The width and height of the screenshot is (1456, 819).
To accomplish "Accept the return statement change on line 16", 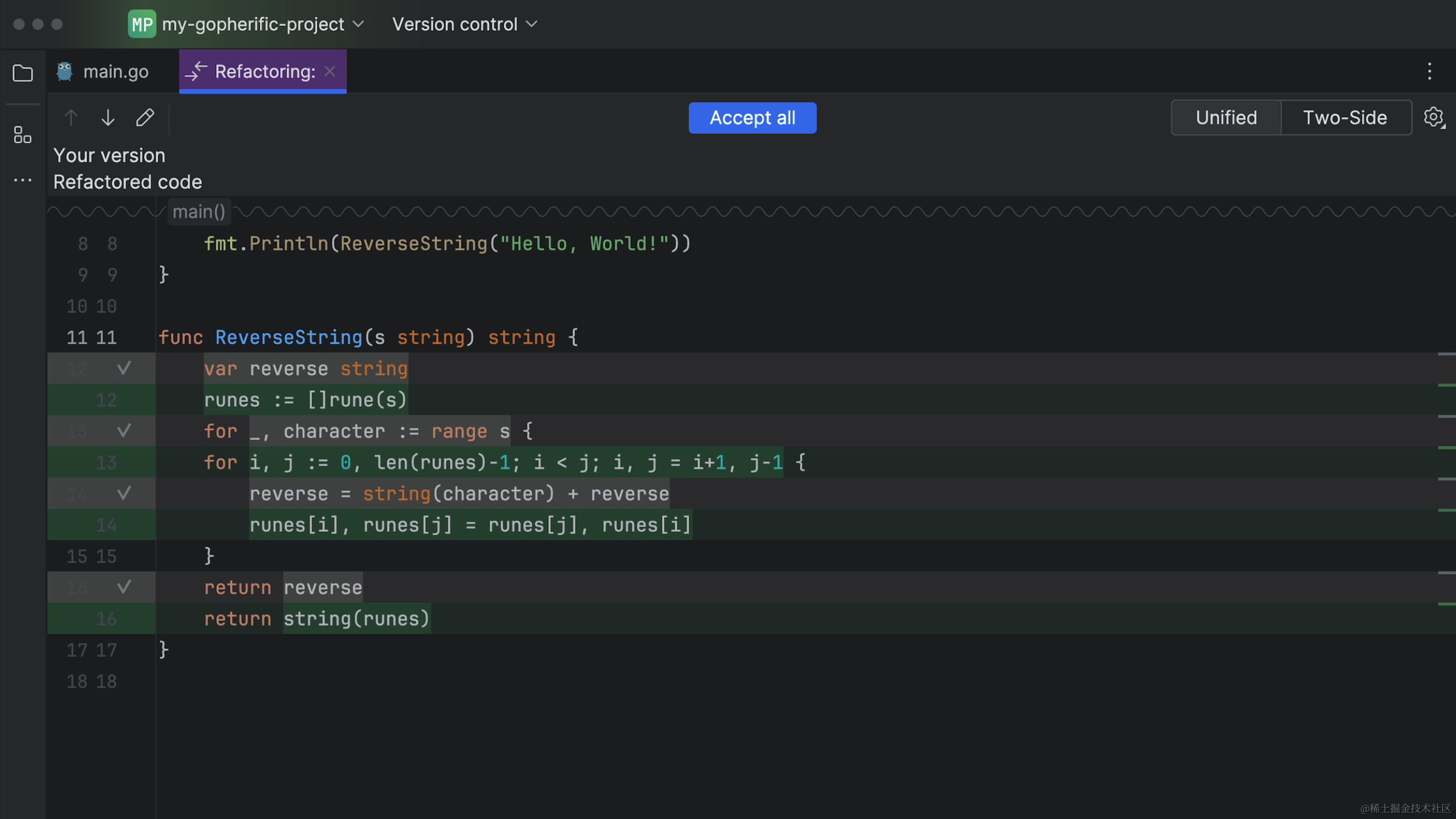I will click(124, 587).
